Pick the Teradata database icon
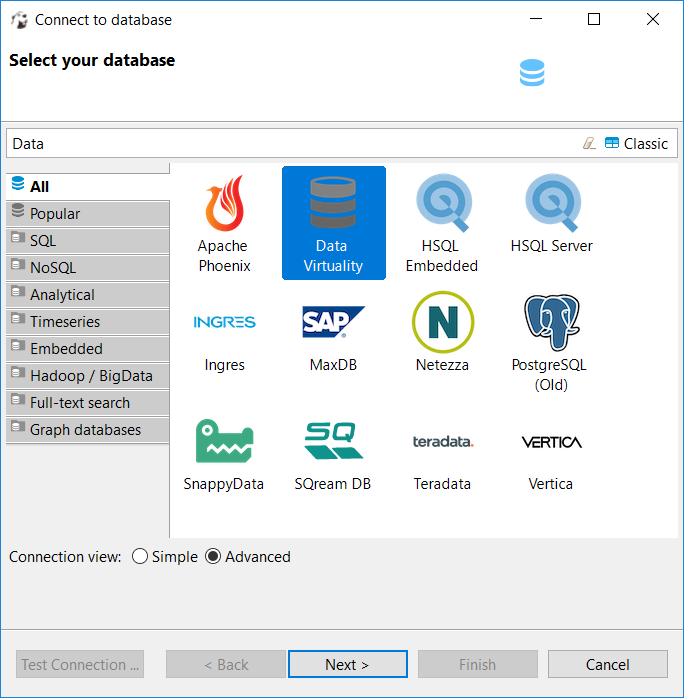Image resolution: width=684 pixels, height=698 pixels. 443,442
